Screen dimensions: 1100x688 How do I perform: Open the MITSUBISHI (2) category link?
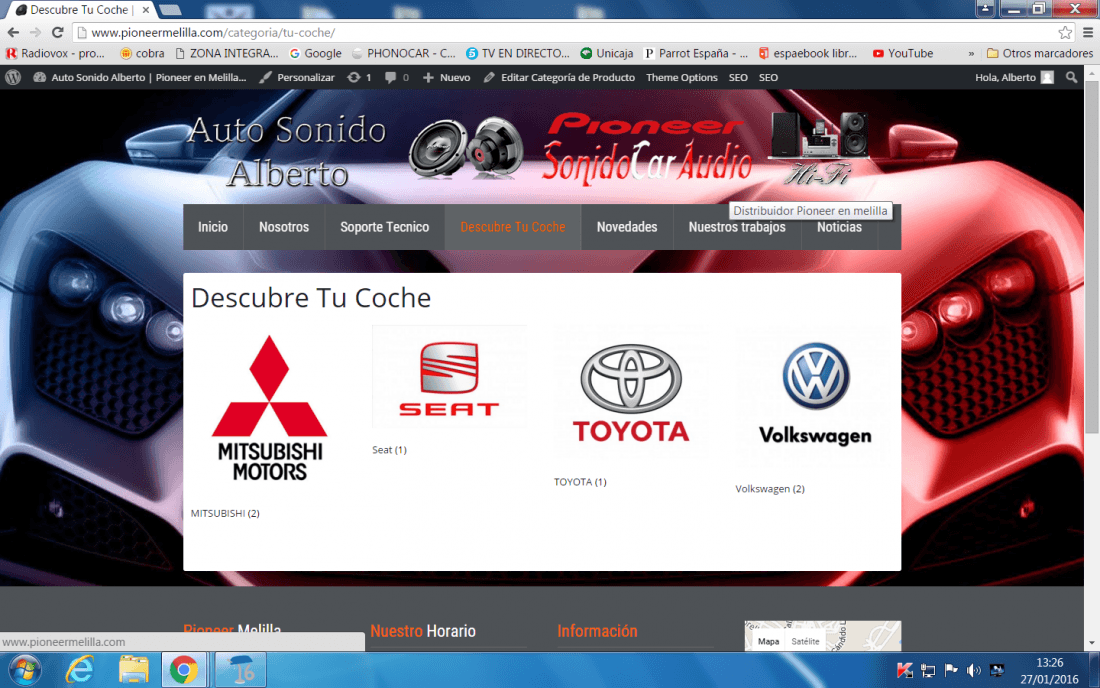pos(225,513)
